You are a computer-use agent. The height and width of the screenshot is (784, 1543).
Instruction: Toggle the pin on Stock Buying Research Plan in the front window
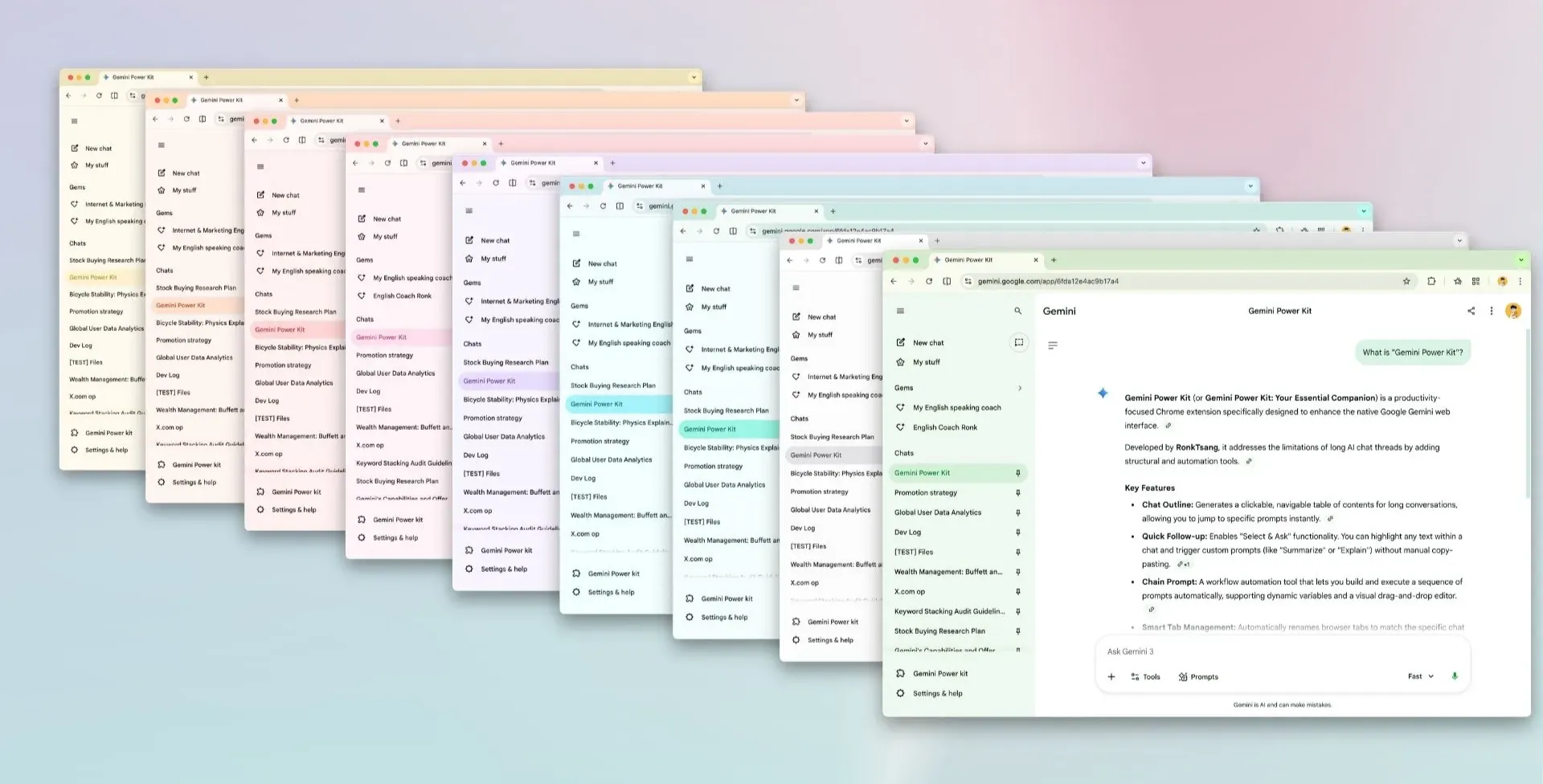point(1018,631)
